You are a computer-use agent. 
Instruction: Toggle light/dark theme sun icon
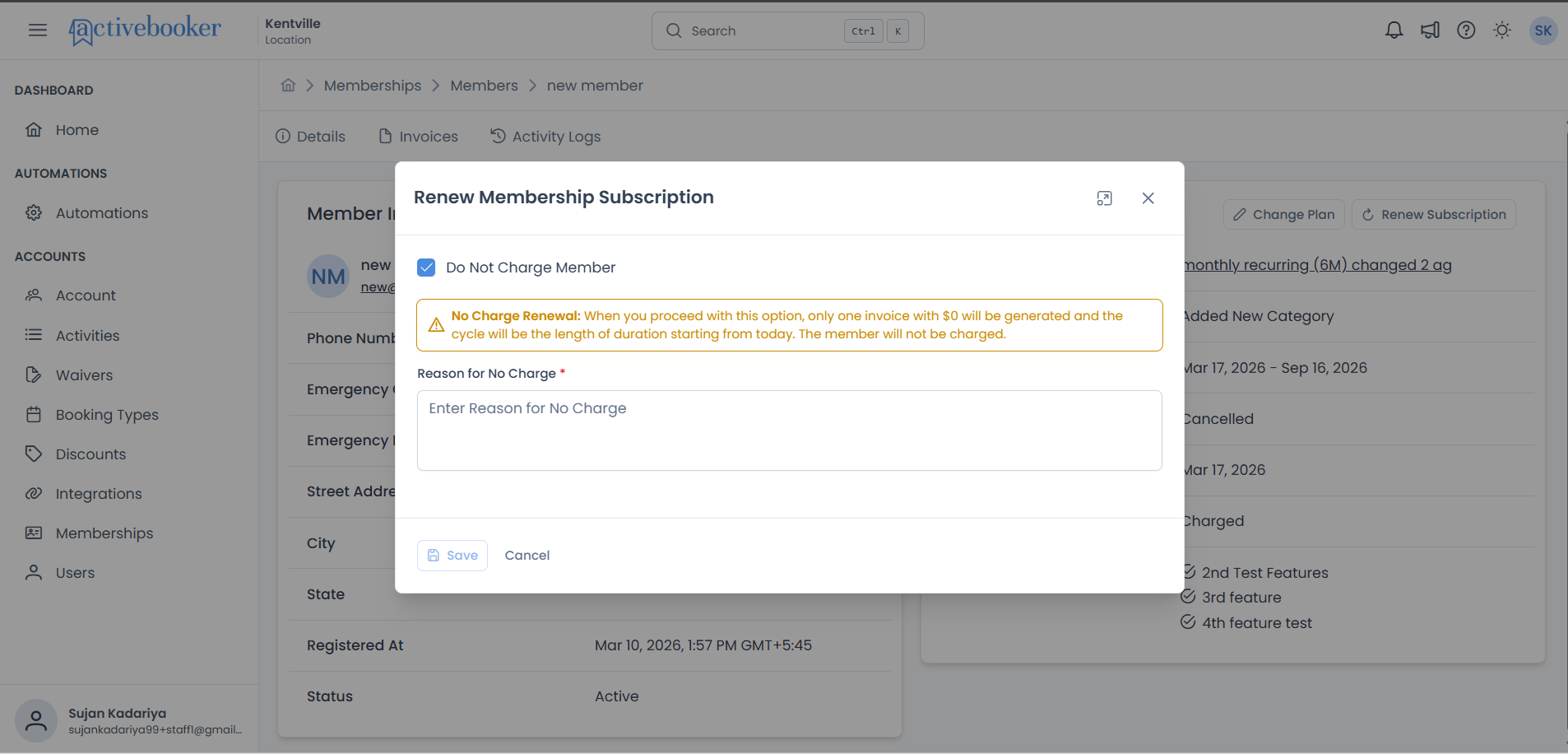pos(1502,30)
